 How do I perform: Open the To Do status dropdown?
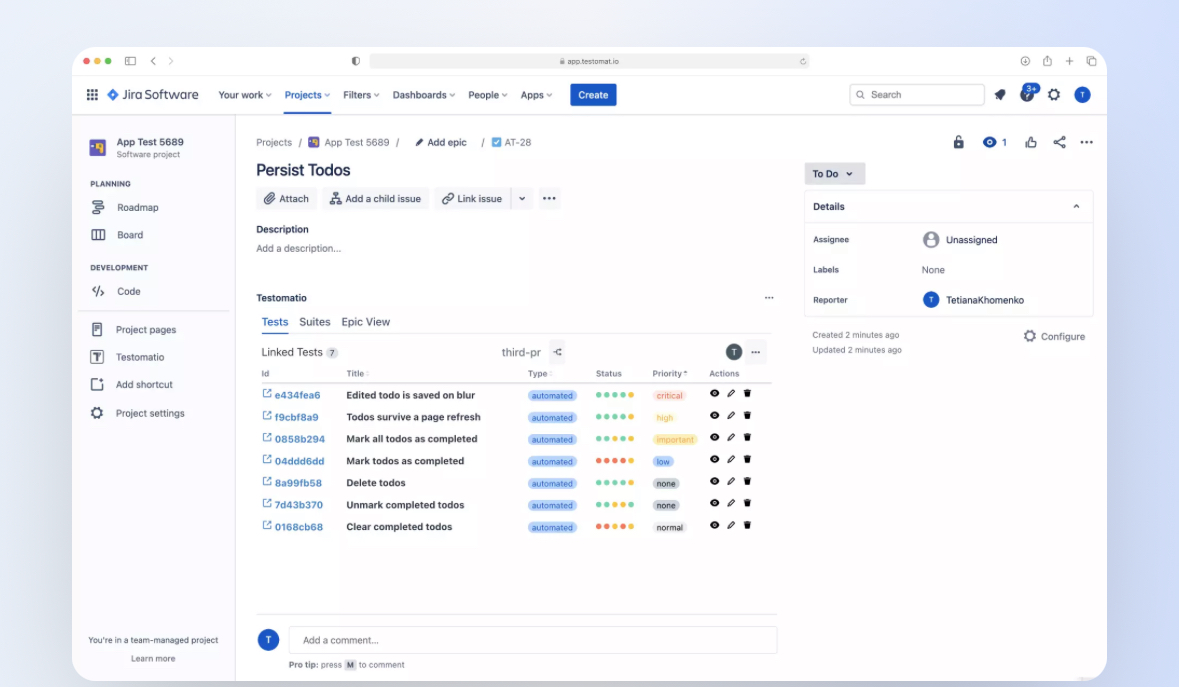[x=834, y=173]
